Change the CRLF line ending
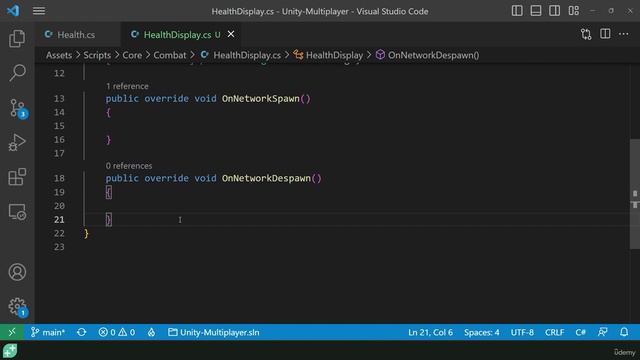 [554, 332]
